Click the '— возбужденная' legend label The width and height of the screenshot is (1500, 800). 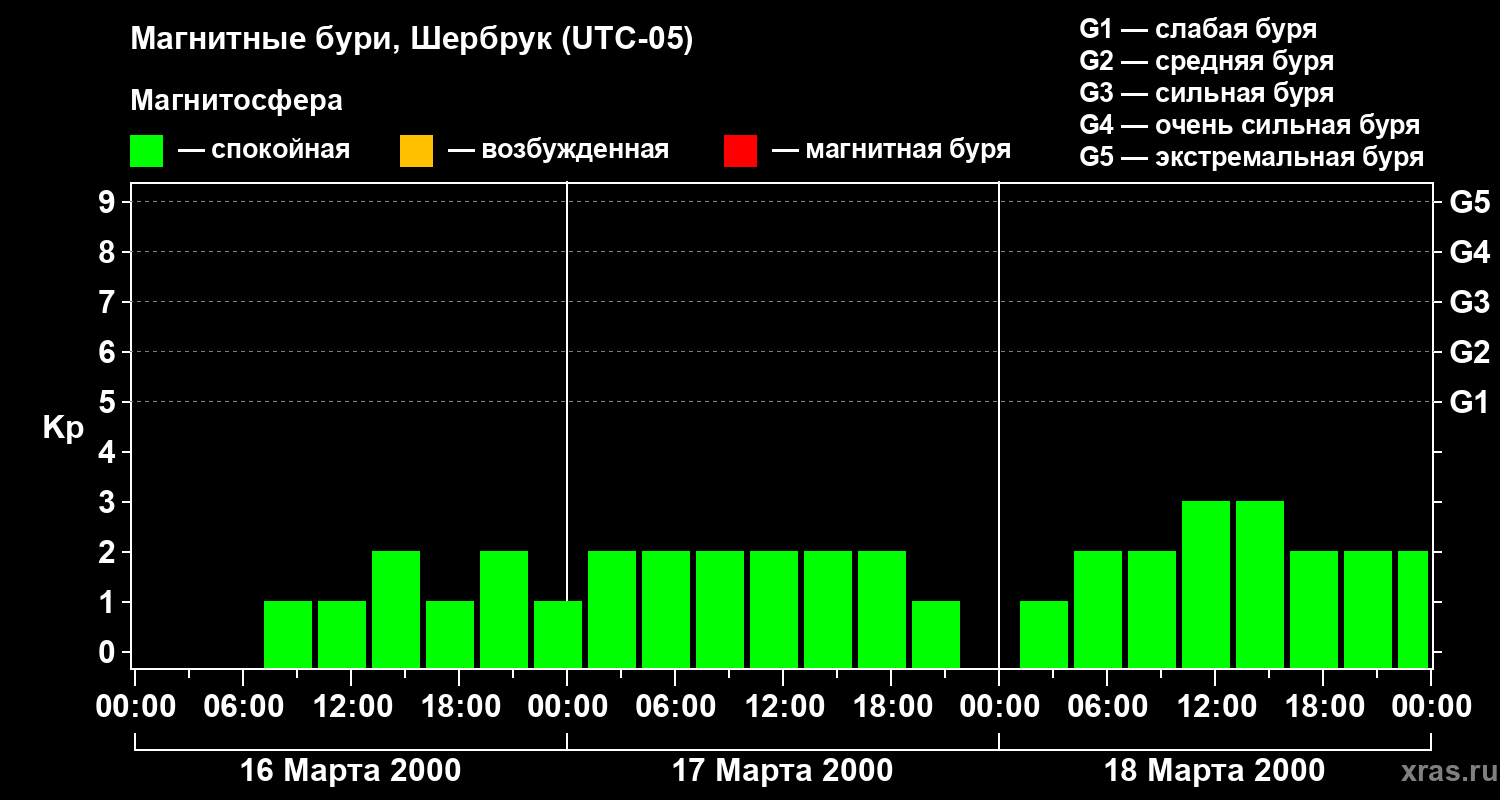tap(558, 150)
